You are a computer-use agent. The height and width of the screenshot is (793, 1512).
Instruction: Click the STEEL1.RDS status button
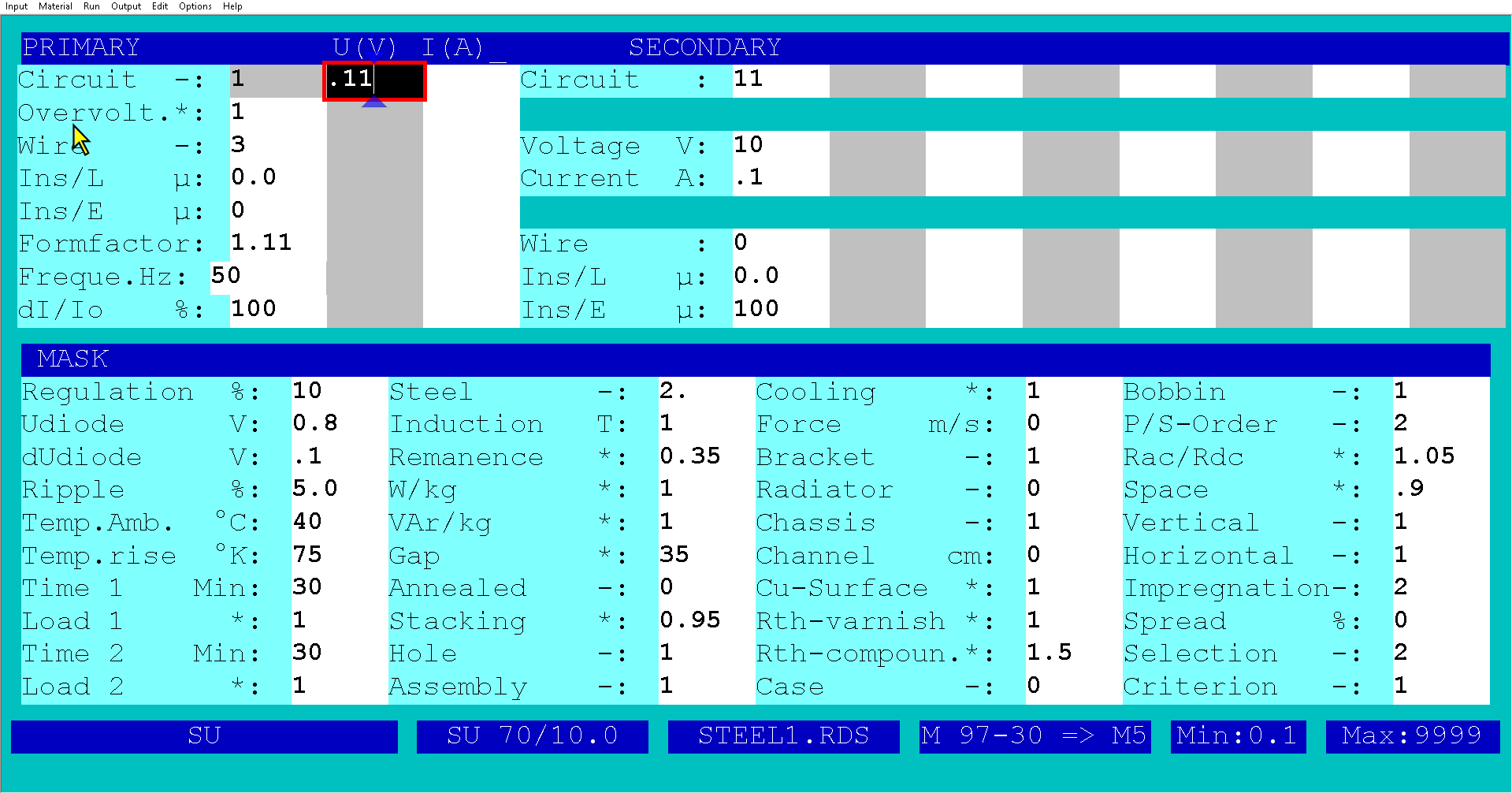[783, 735]
